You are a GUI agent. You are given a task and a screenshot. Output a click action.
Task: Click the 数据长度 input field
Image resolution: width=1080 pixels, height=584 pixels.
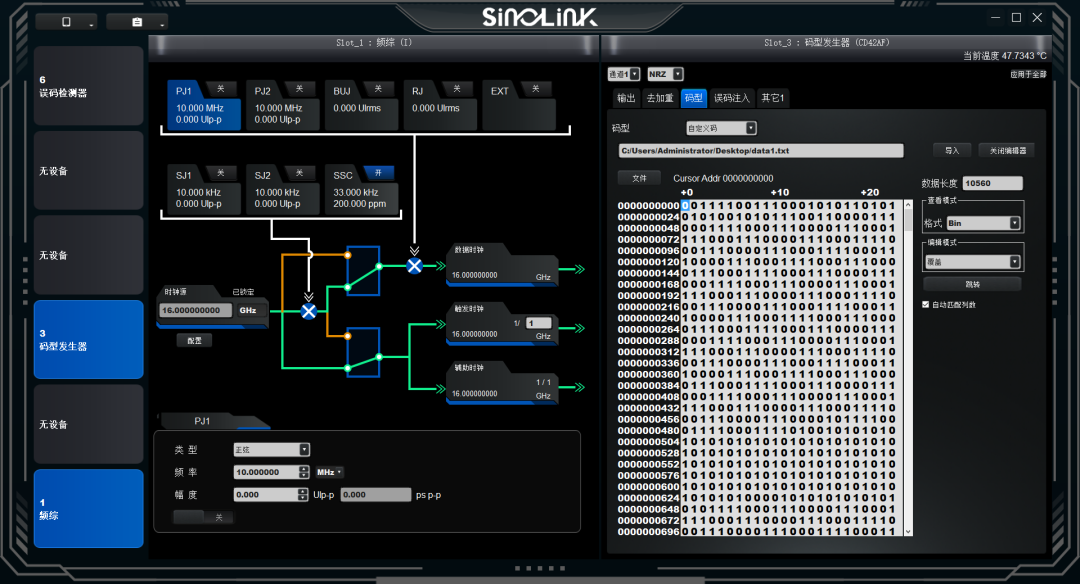(x=992, y=183)
